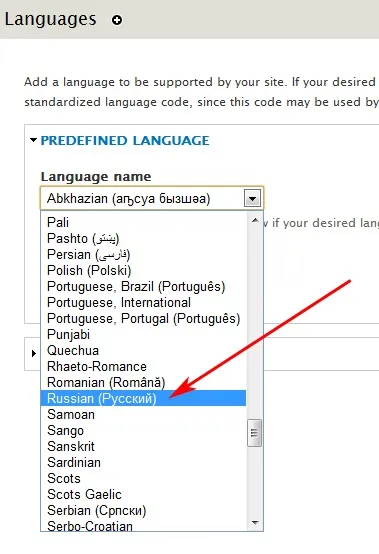The width and height of the screenshot is (379, 554).
Task: Pick Scots from the dropdown list
Action: (143, 479)
